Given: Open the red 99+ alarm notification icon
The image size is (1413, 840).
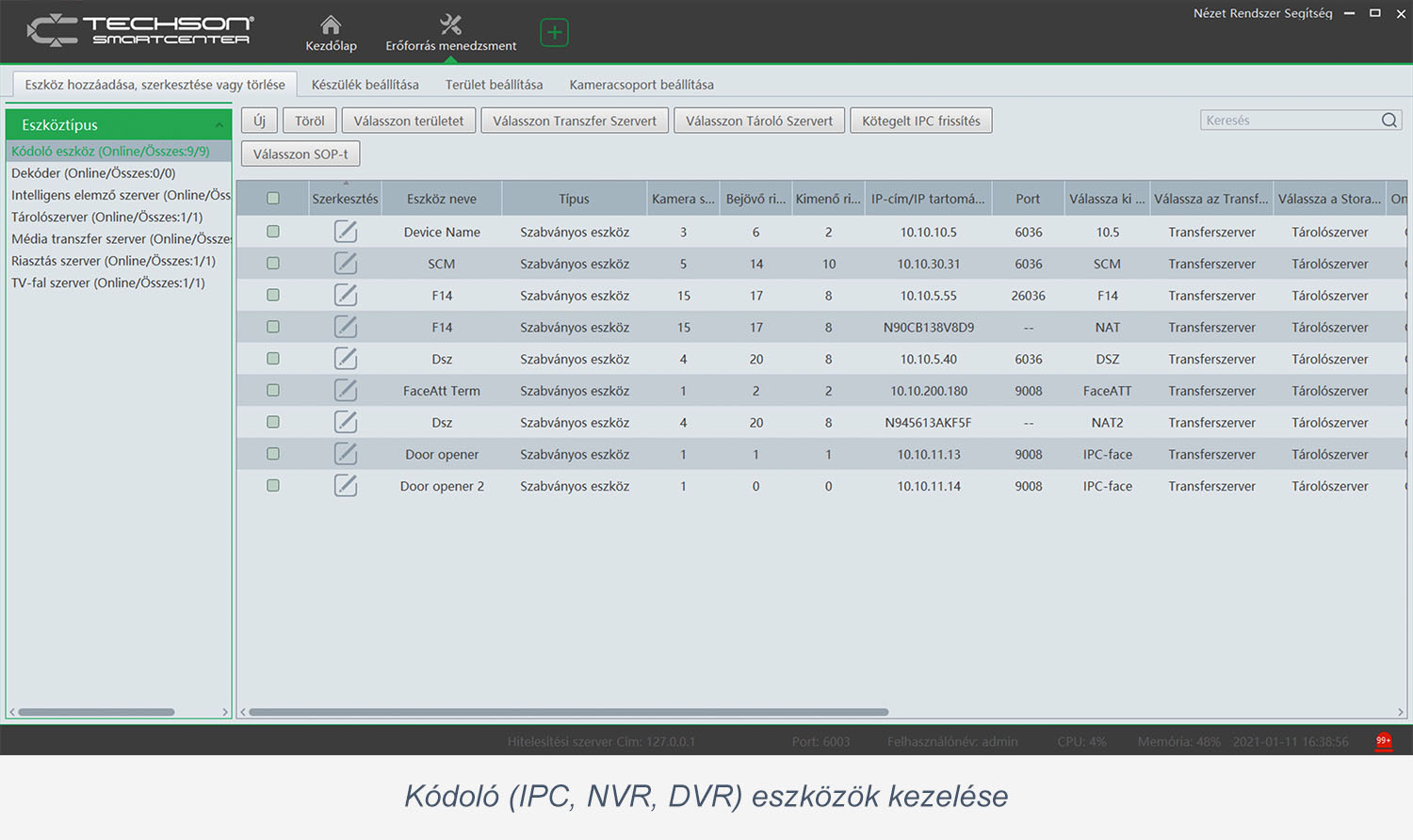Looking at the screenshot, I should 1383,741.
